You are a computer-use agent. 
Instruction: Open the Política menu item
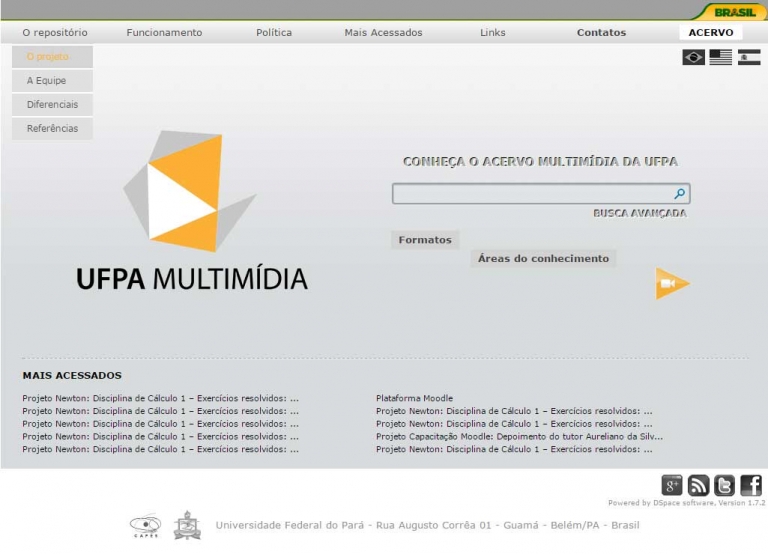pyautogui.click(x=274, y=32)
